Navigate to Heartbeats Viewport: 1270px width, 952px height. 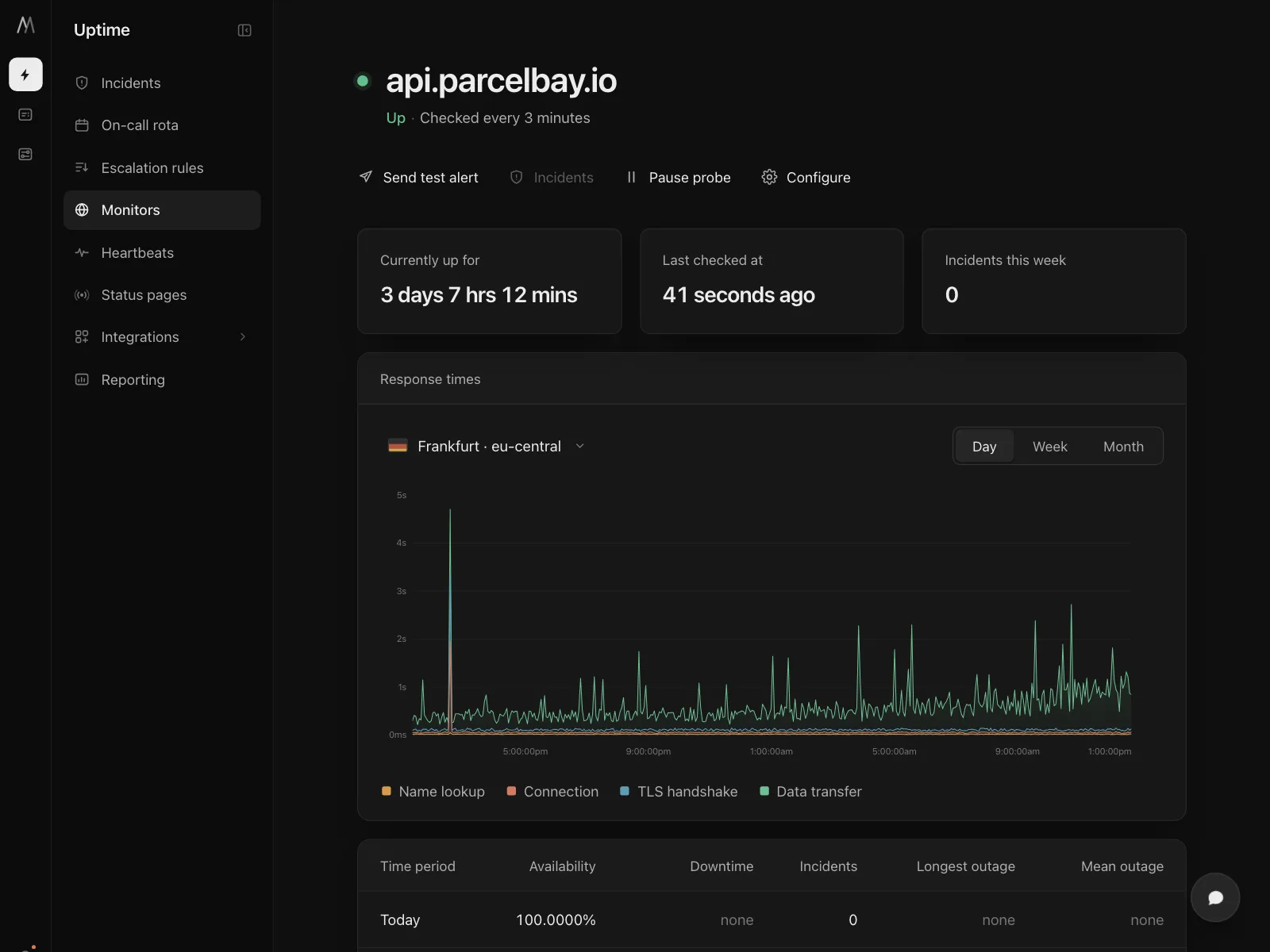(x=162, y=252)
